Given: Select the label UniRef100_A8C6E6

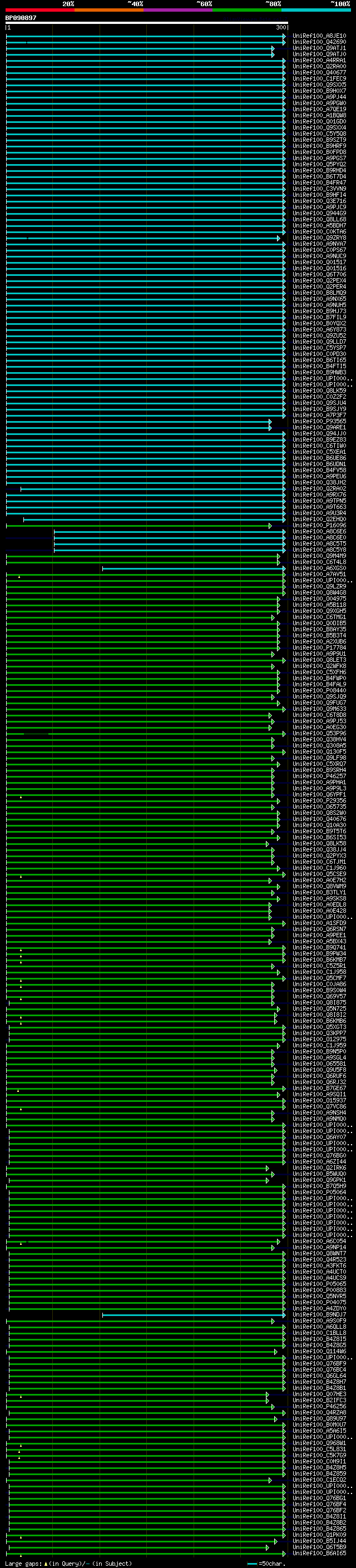Looking at the screenshot, I should click(x=319, y=531).
